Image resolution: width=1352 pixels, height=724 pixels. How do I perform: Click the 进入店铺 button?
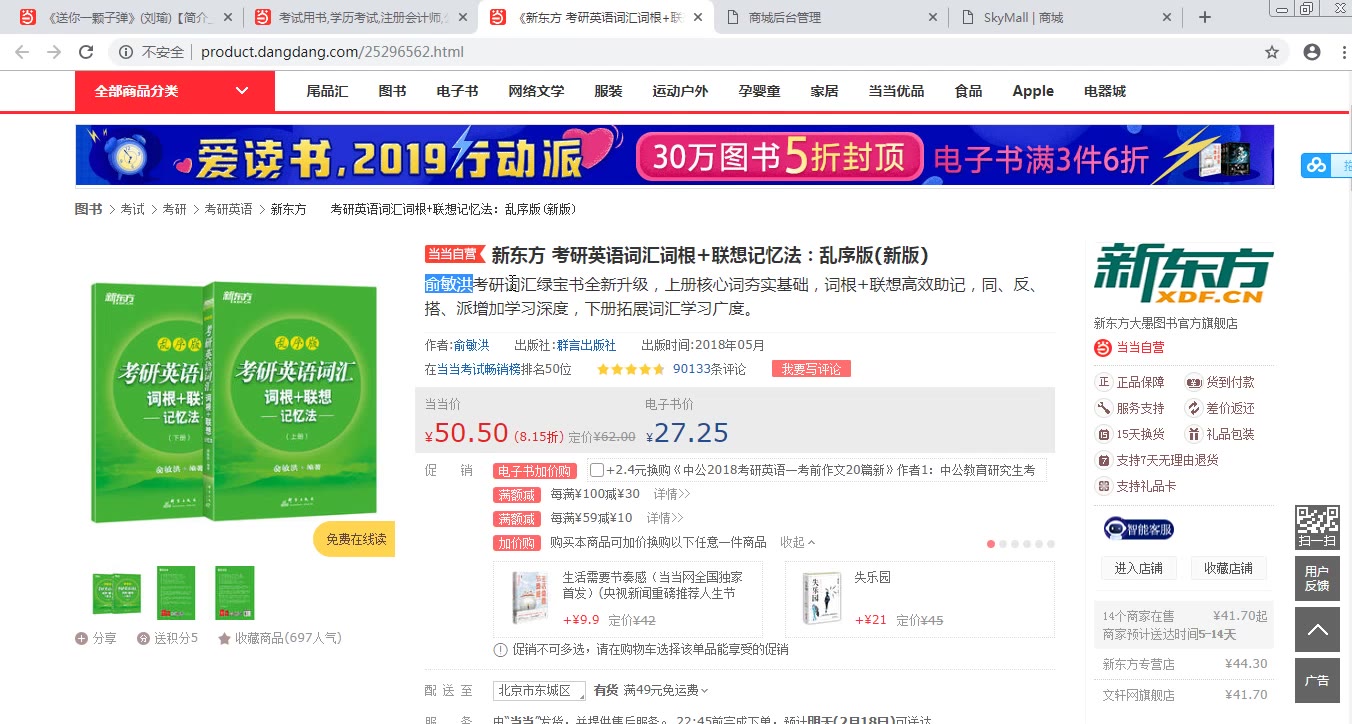pyautogui.click(x=1139, y=568)
